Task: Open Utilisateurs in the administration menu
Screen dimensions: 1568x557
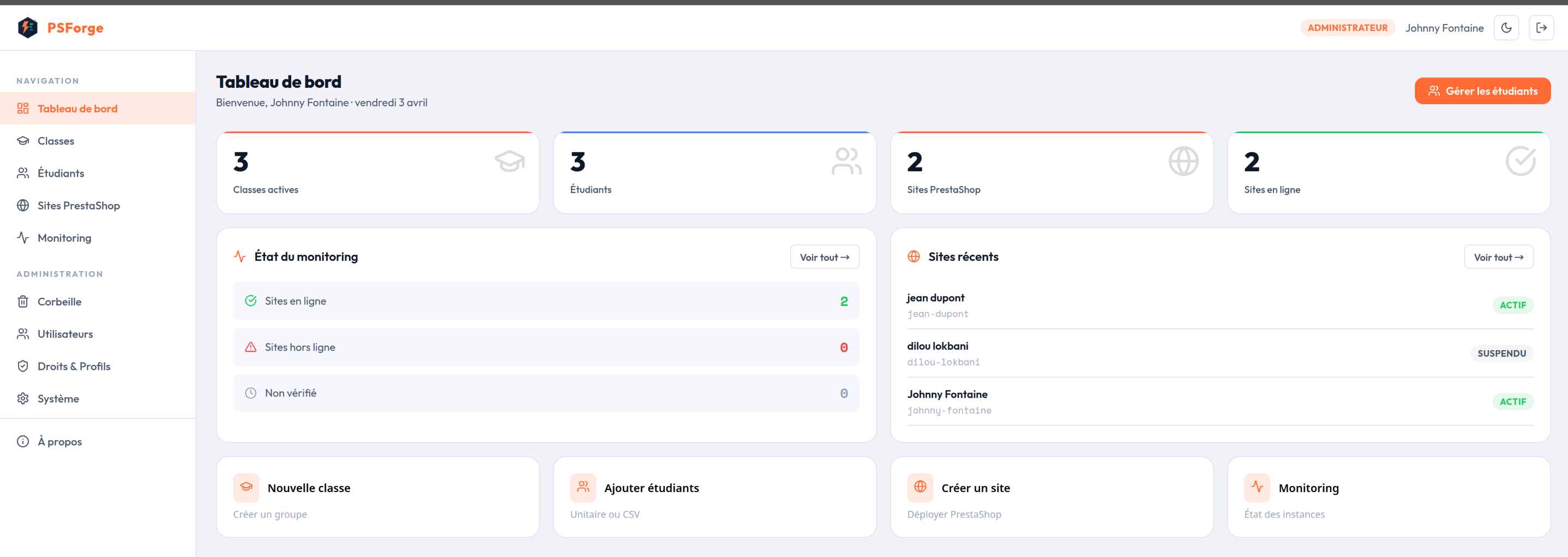Action: pyautogui.click(x=64, y=333)
